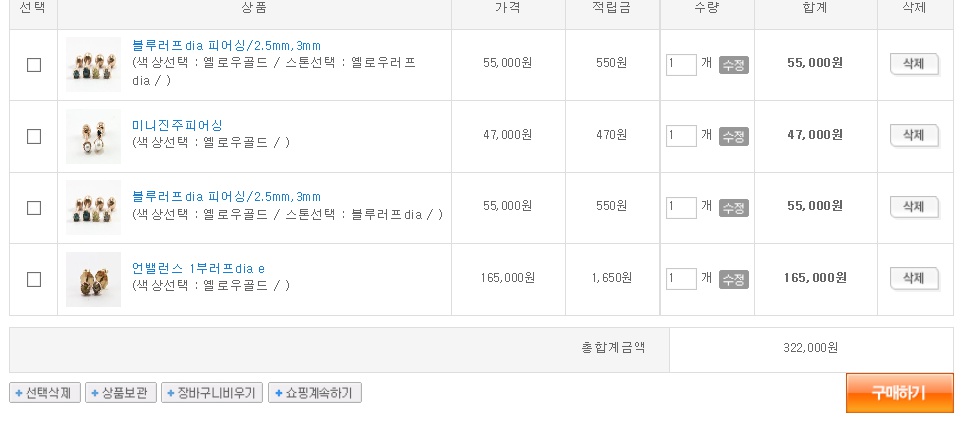Click the orange 구매하기 button
The height and width of the screenshot is (436, 980).
point(898,393)
